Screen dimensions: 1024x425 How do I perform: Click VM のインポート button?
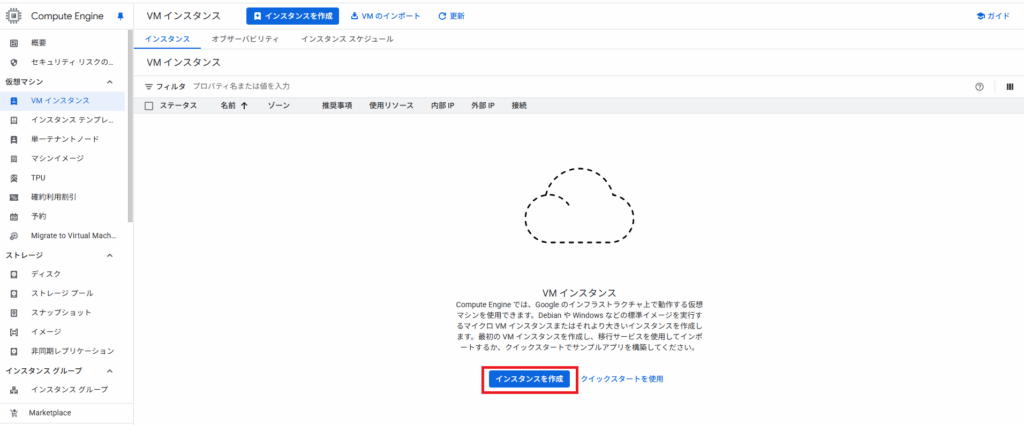385,16
